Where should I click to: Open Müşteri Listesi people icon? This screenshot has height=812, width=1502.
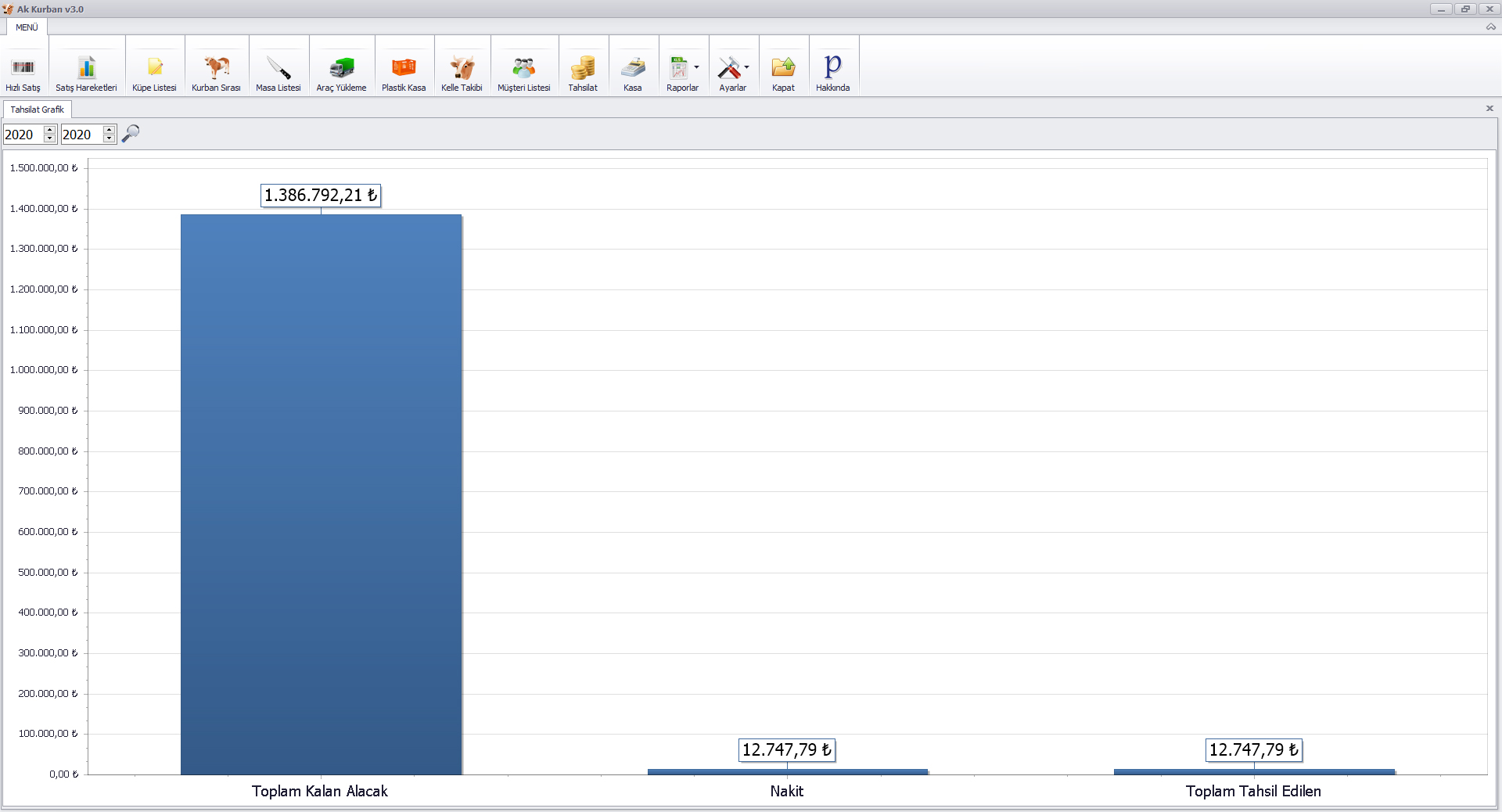pos(524,68)
